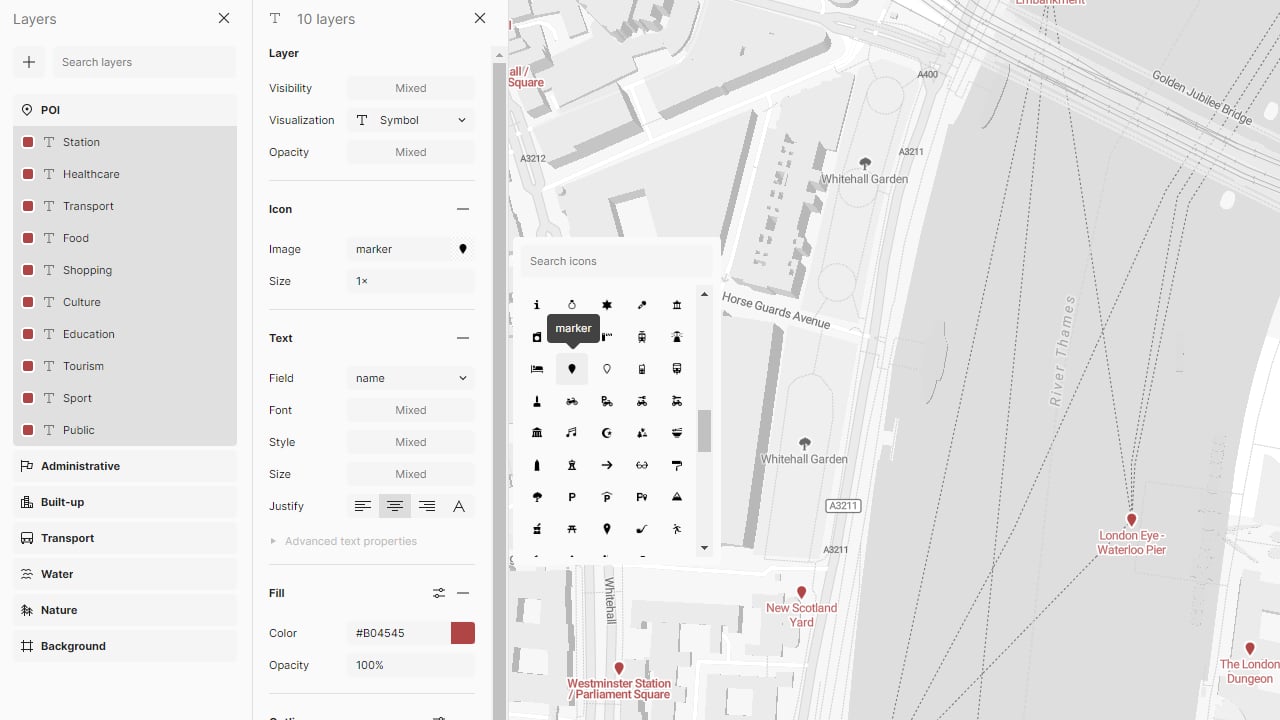This screenshot has width=1280, height=720.
Task: Select the Food layer
Action: pyautogui.click(x=125, y=238)
